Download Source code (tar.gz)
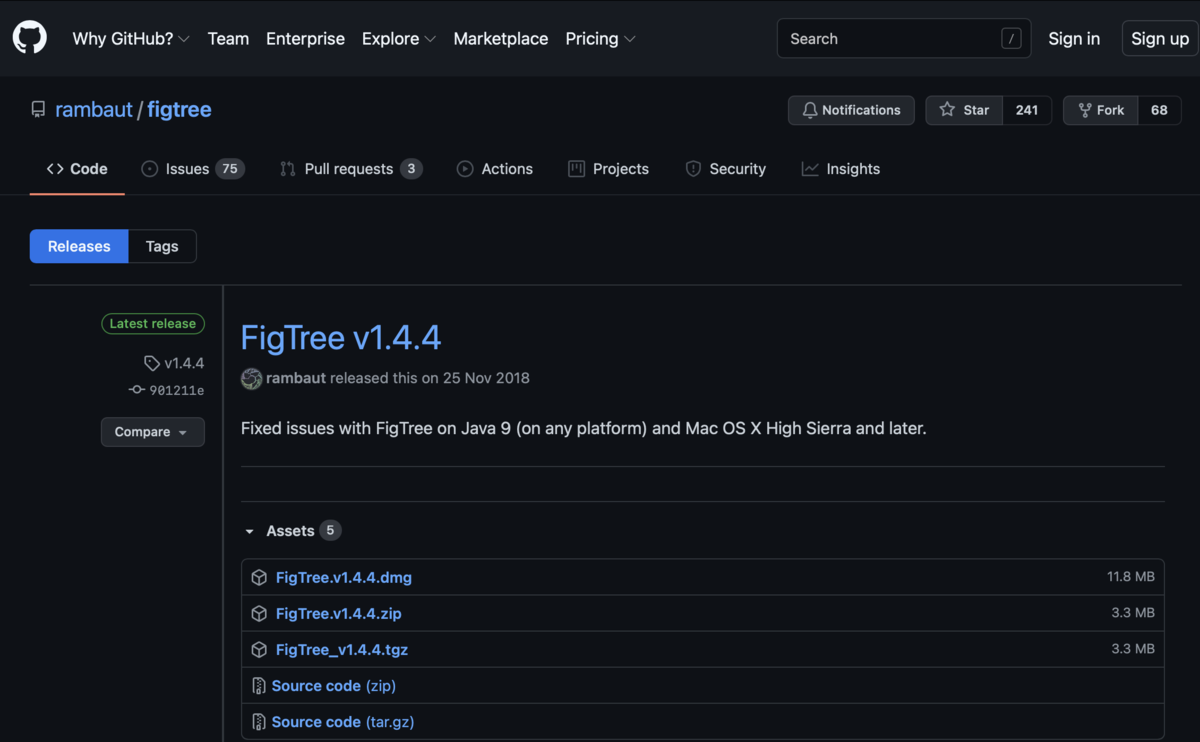 point(343,722)
